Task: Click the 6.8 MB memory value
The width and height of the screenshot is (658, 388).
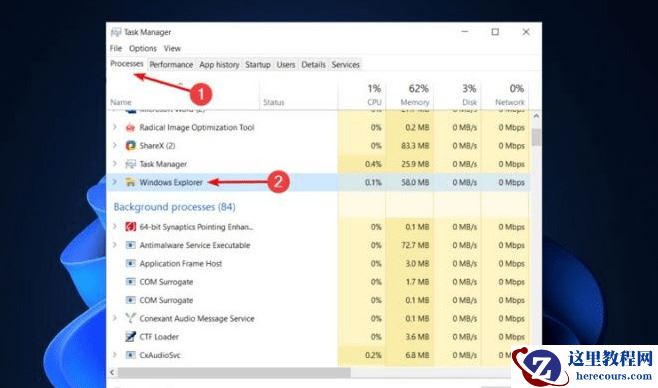Action: click(x=417, y=355)
